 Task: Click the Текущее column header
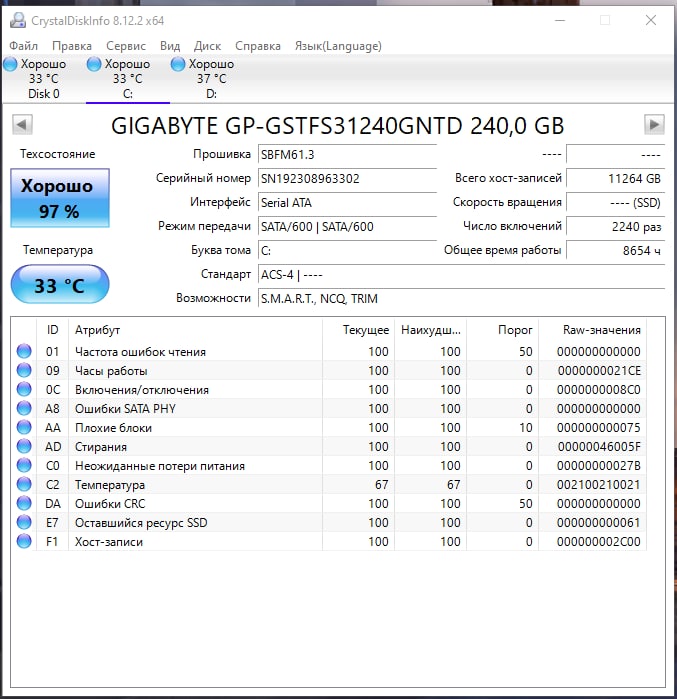358,330
